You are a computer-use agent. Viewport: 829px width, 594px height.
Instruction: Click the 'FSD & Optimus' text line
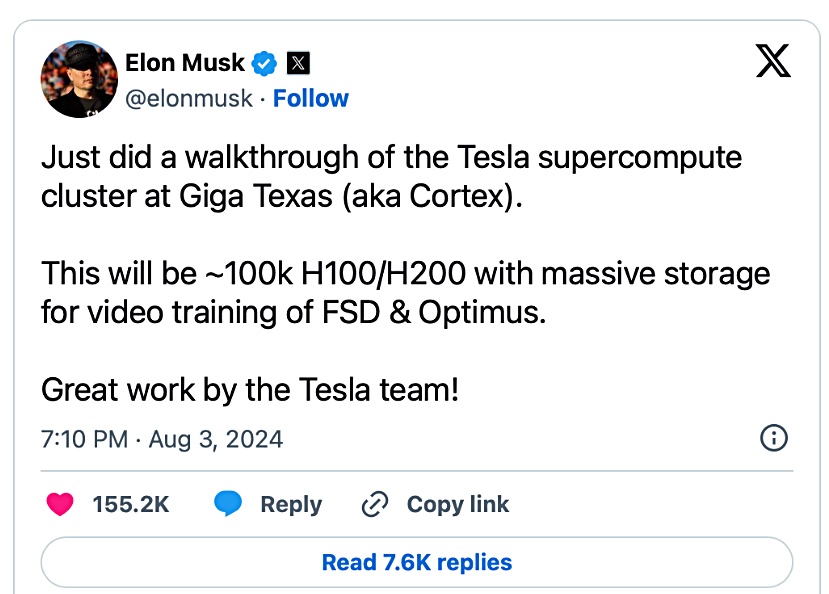point(293,312)
